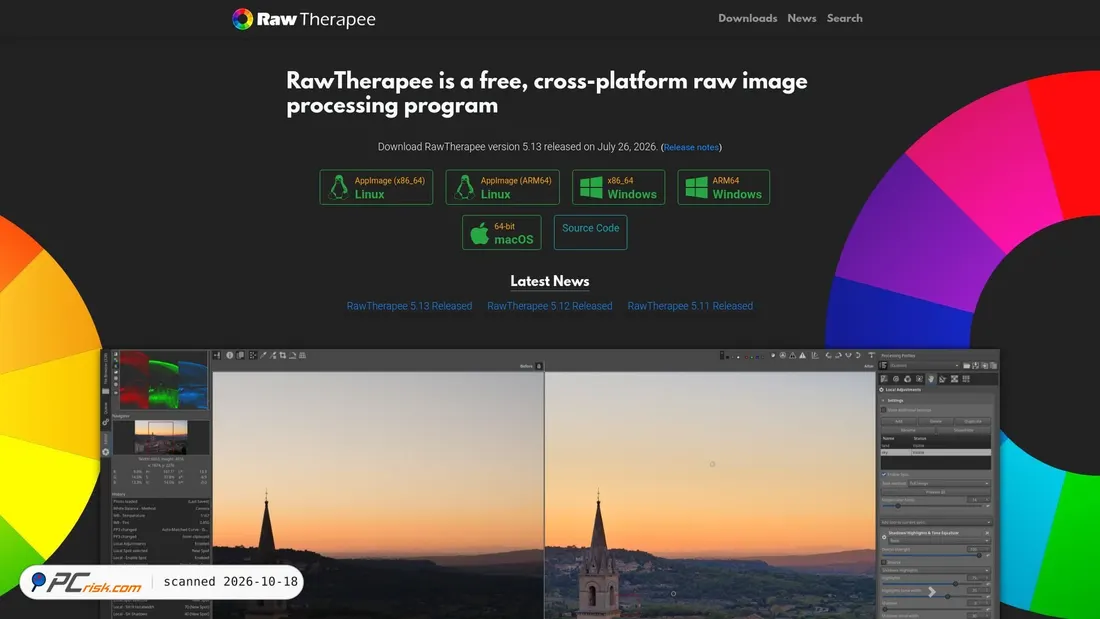This screenshot has width=1100, height=619.
Task: Click the Apple icon for macOS download
Action: (479, 233)
